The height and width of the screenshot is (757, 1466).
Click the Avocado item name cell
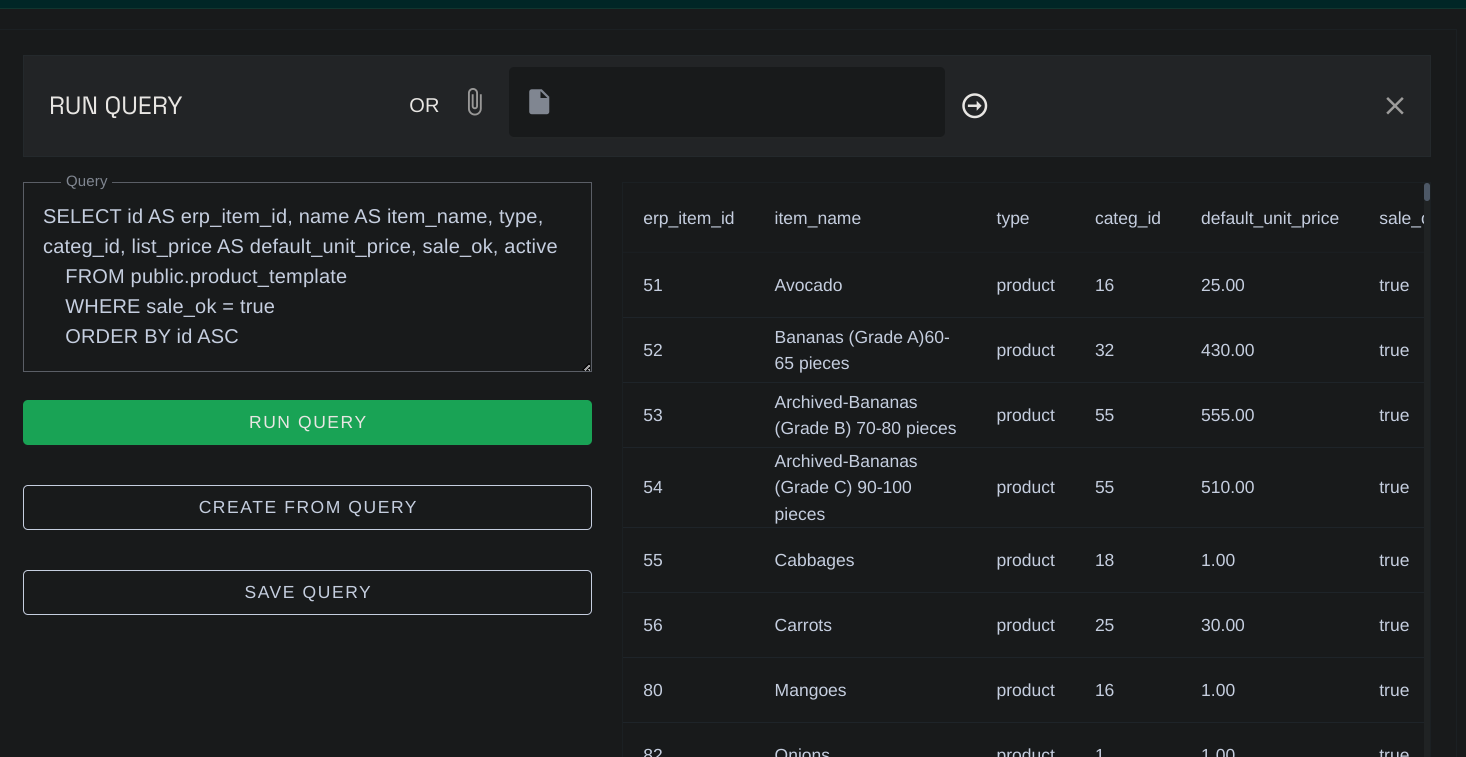pos(808,285)
